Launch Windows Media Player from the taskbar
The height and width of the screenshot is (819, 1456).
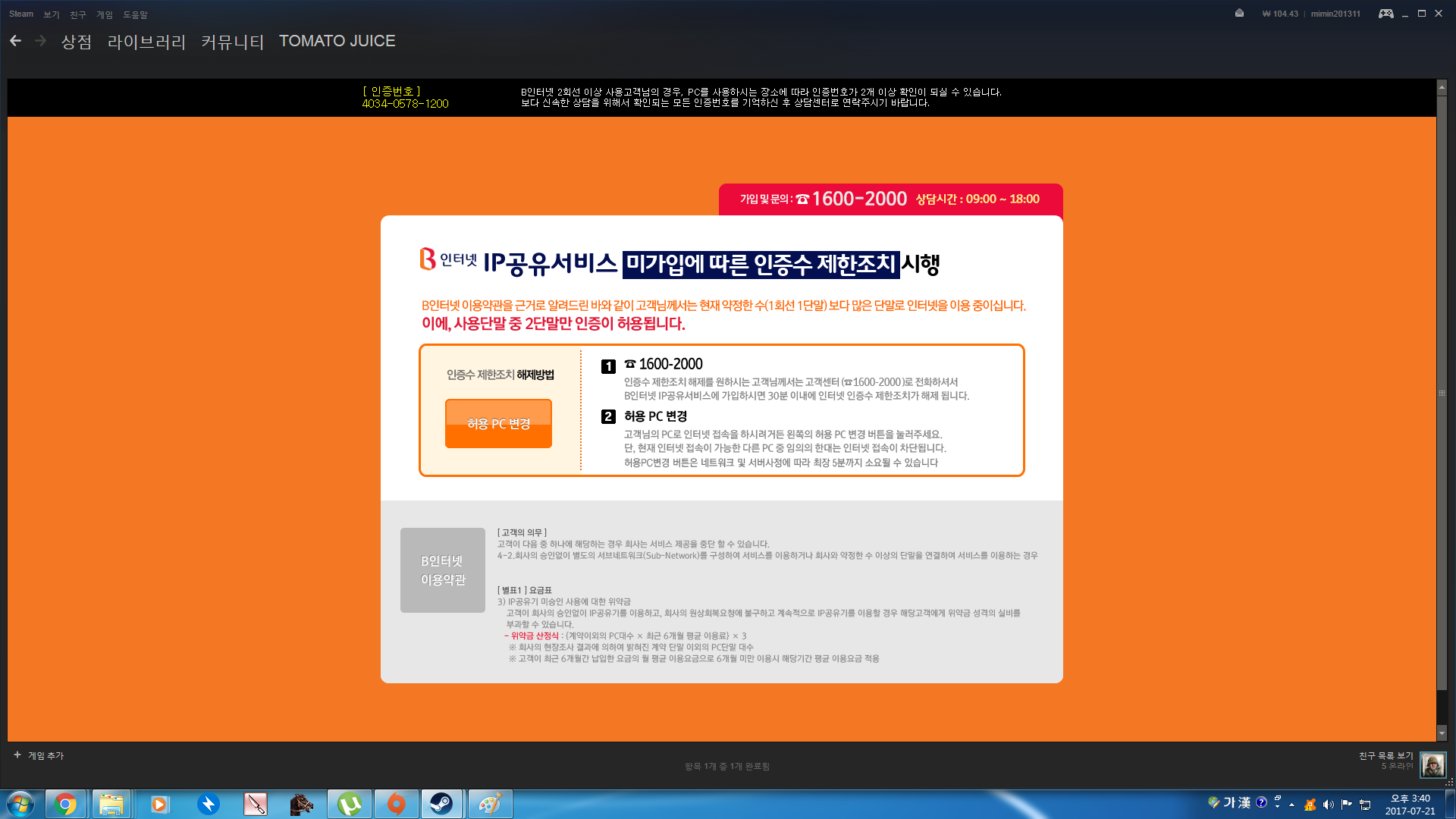tap(159, 804)
